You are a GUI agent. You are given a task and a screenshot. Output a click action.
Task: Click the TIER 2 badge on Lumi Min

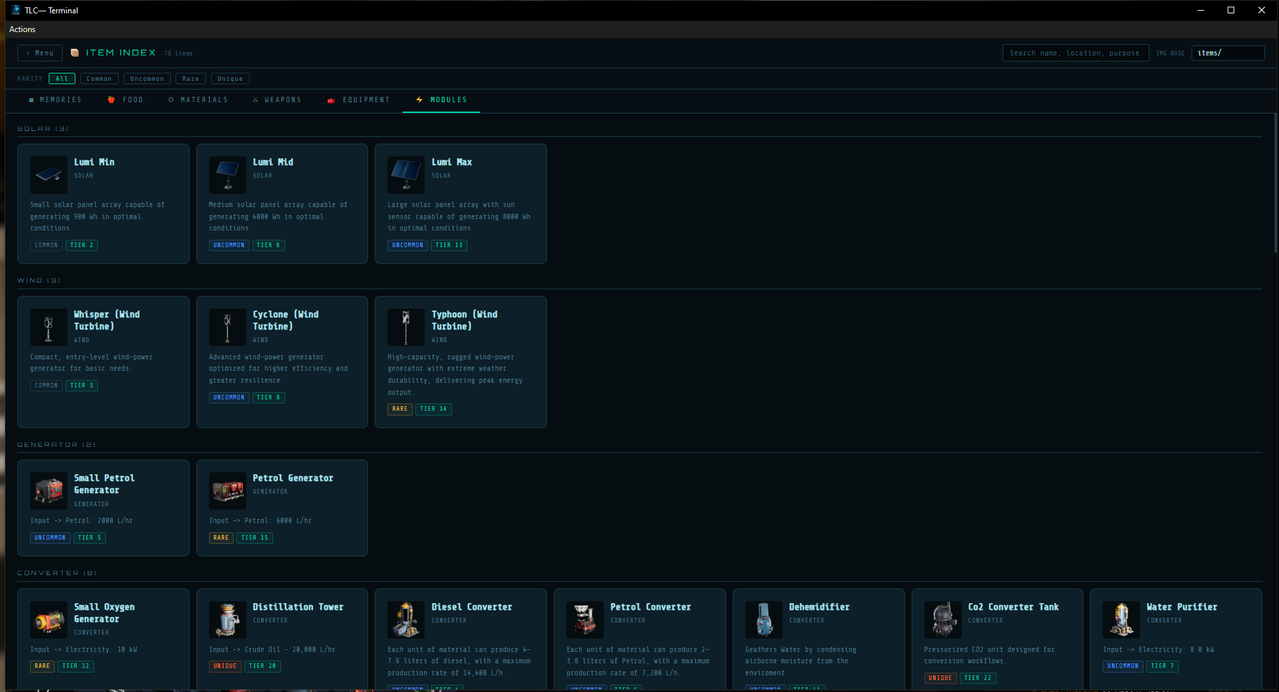click(x=82, y=245)
